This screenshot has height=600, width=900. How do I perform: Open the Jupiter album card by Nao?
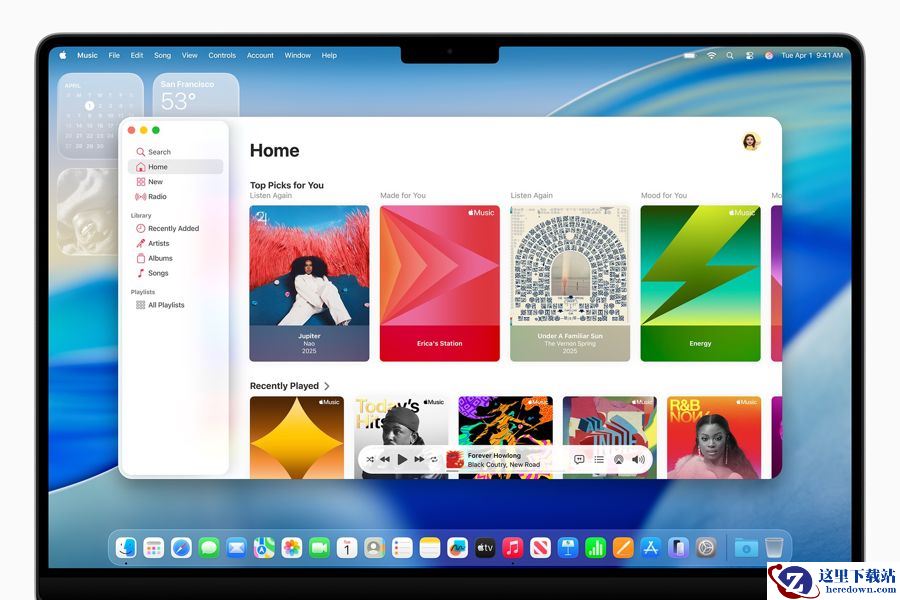point(309,283)
